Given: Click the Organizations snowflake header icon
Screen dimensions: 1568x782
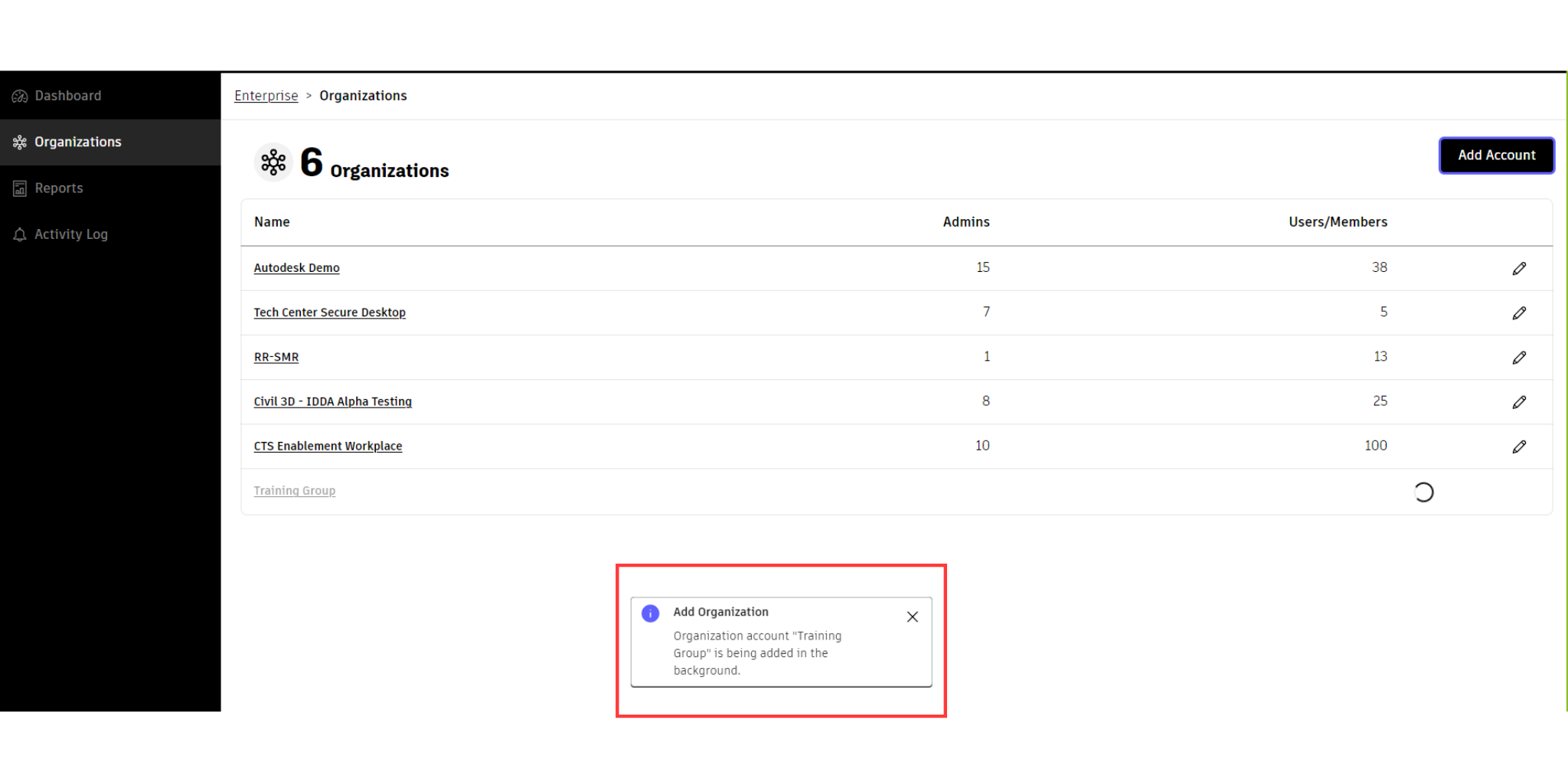Looking at the screenshot, I should pos(273,162).
